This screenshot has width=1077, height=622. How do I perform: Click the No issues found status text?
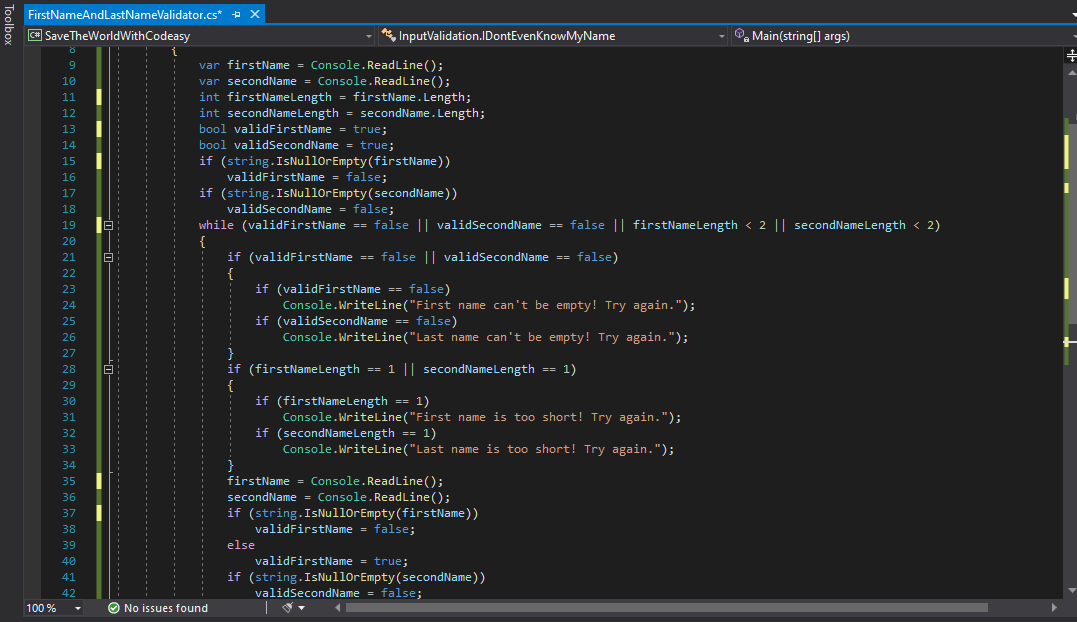165,608
